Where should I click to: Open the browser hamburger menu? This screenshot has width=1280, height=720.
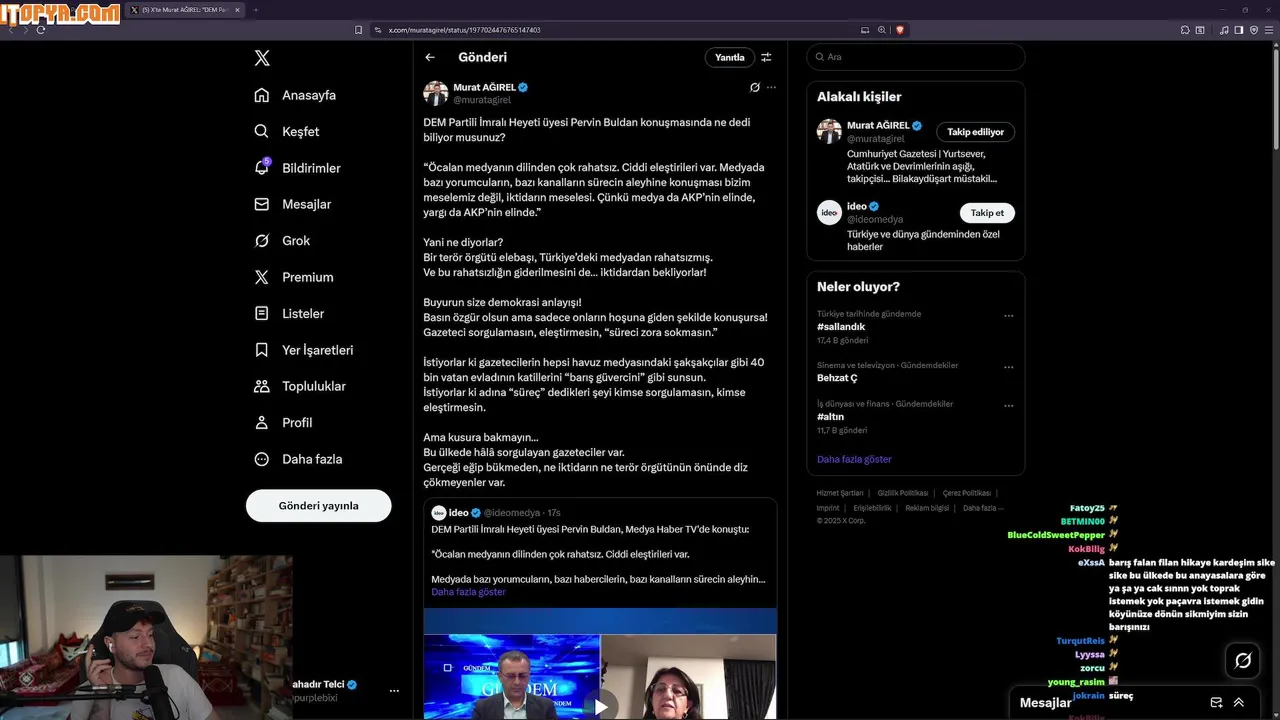[1270, 30]
